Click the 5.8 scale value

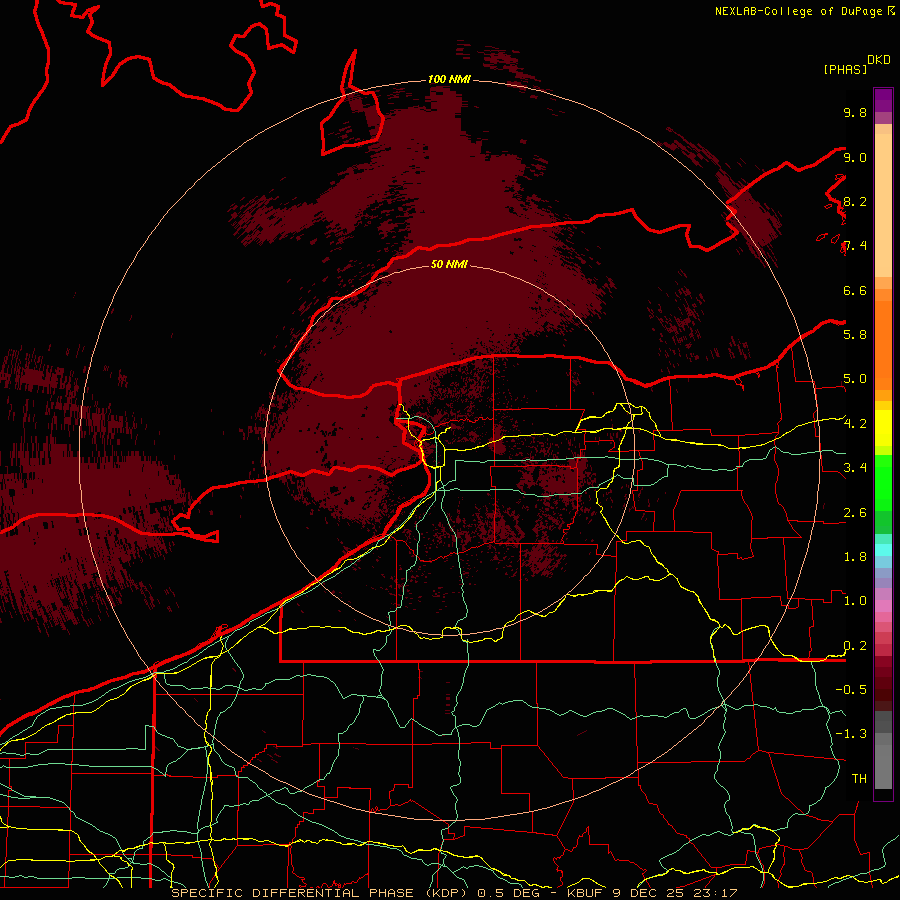[855, 335]
